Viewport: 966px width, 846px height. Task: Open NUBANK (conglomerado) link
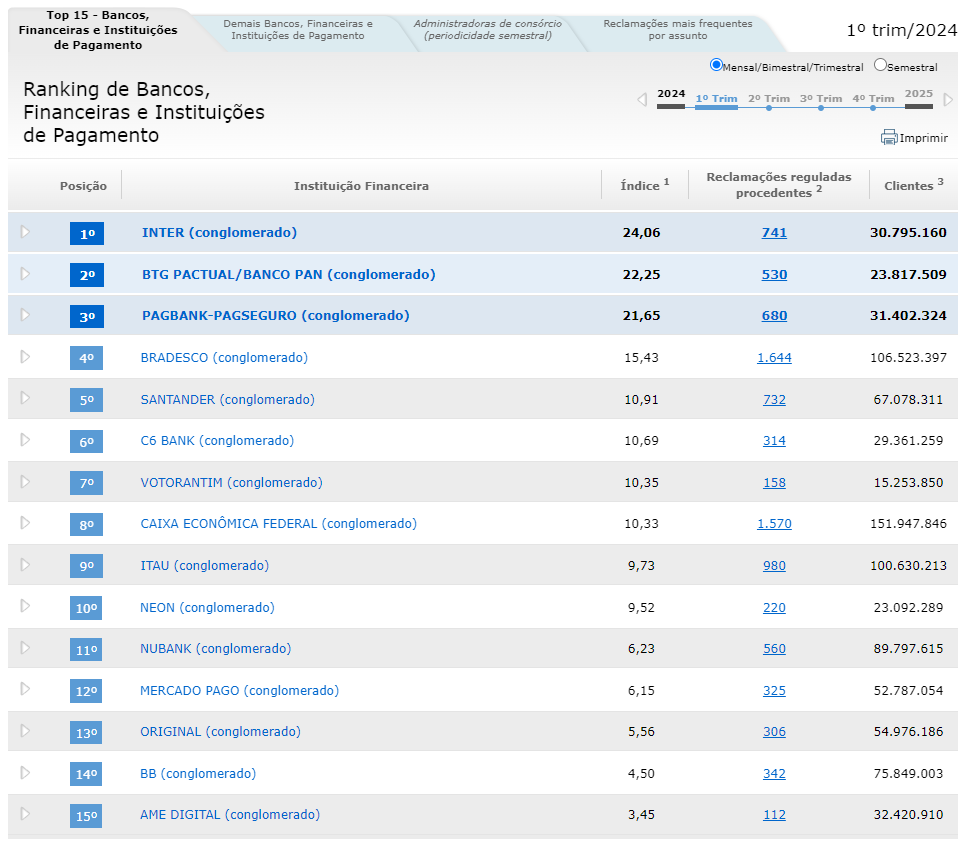(216, 648)
